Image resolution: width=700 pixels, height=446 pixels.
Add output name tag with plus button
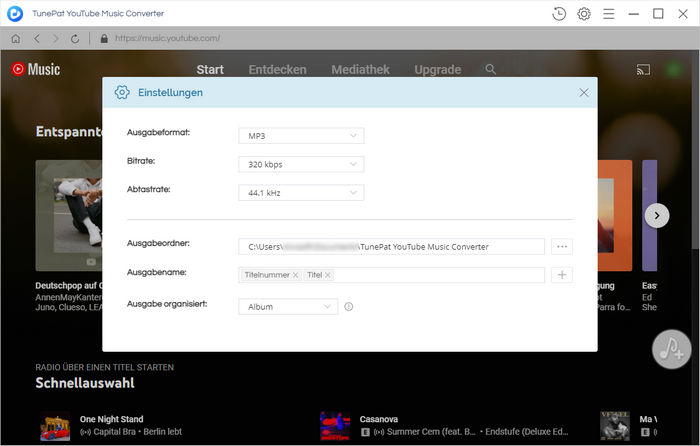[x=562, y=275]
